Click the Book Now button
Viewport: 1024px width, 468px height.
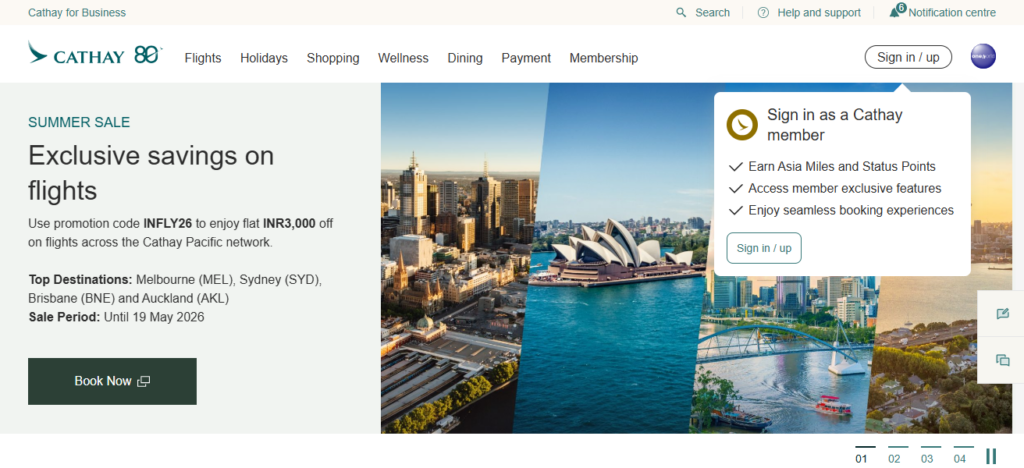point(112,381)
